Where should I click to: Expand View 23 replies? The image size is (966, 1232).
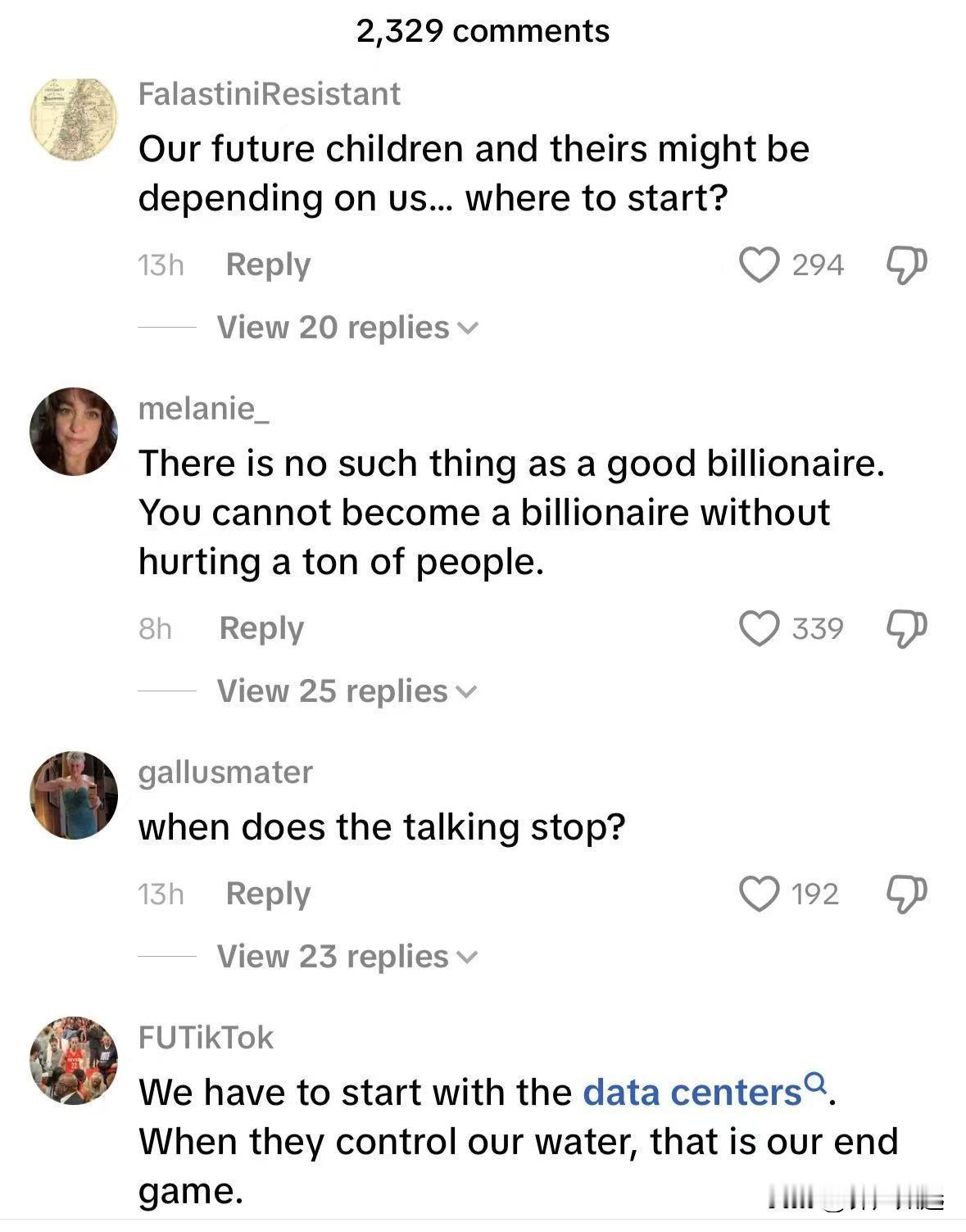(346, 957)
